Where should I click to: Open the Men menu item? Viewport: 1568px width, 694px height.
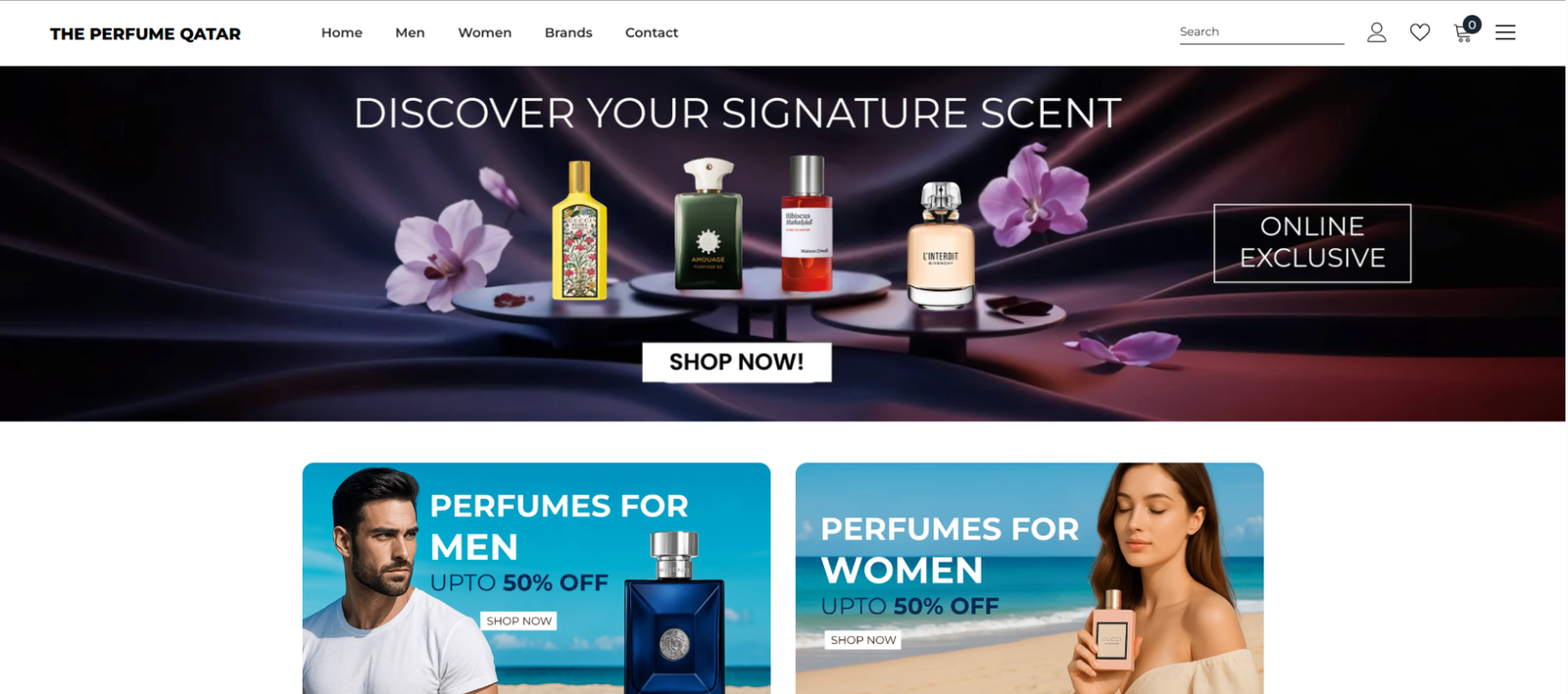[x=410, y=32]
